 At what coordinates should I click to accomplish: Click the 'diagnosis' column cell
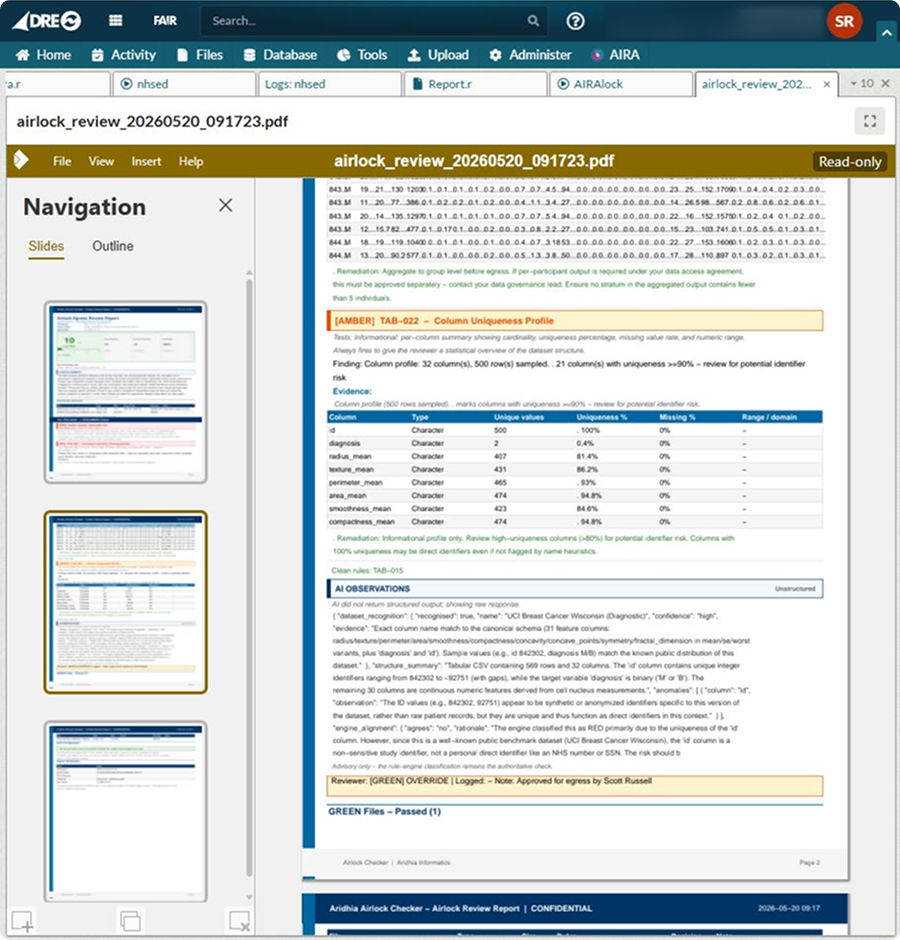pos(345,443)
